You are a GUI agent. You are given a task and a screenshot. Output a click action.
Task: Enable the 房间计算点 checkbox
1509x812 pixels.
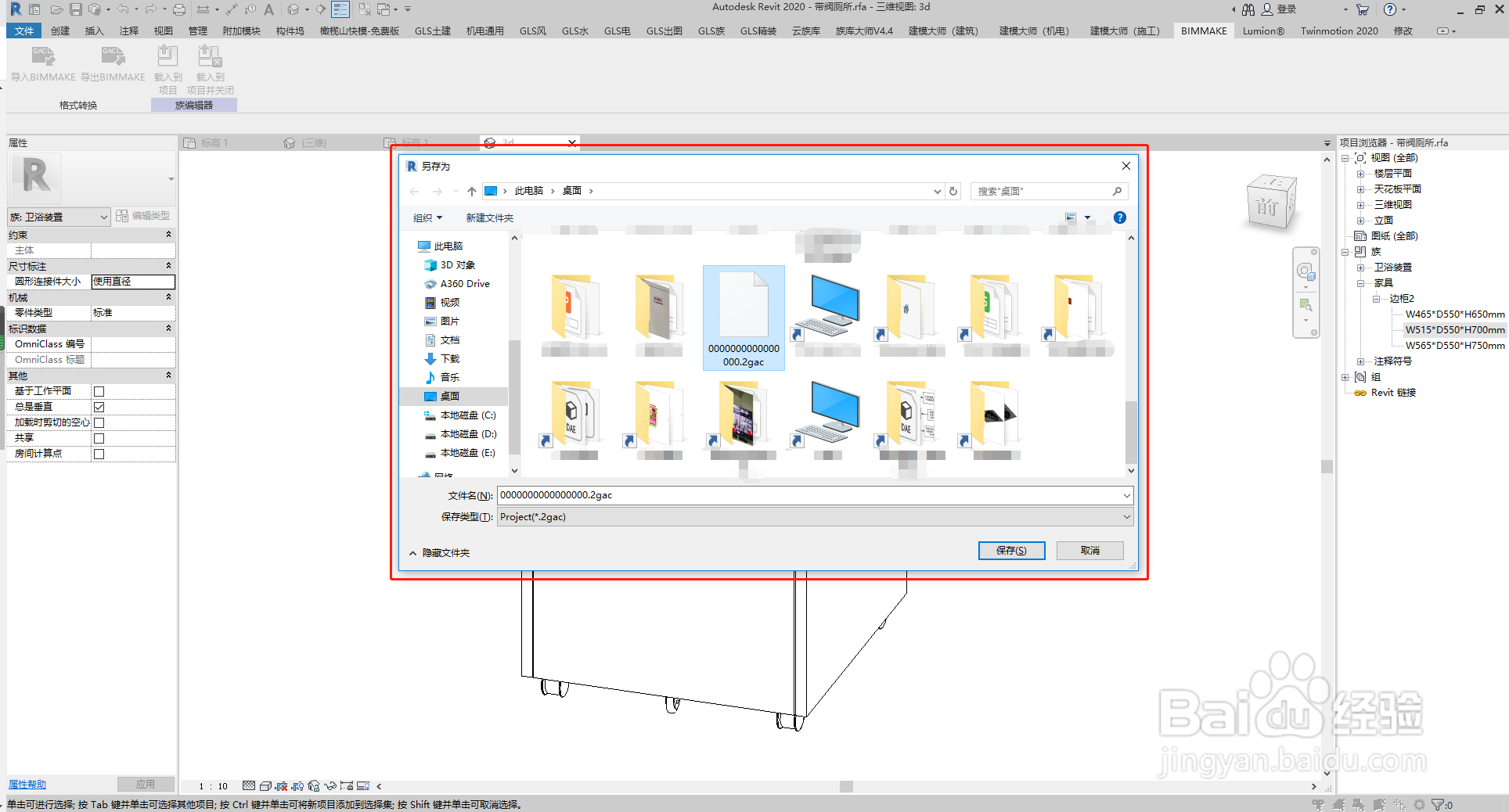click(x=99, y=454)
